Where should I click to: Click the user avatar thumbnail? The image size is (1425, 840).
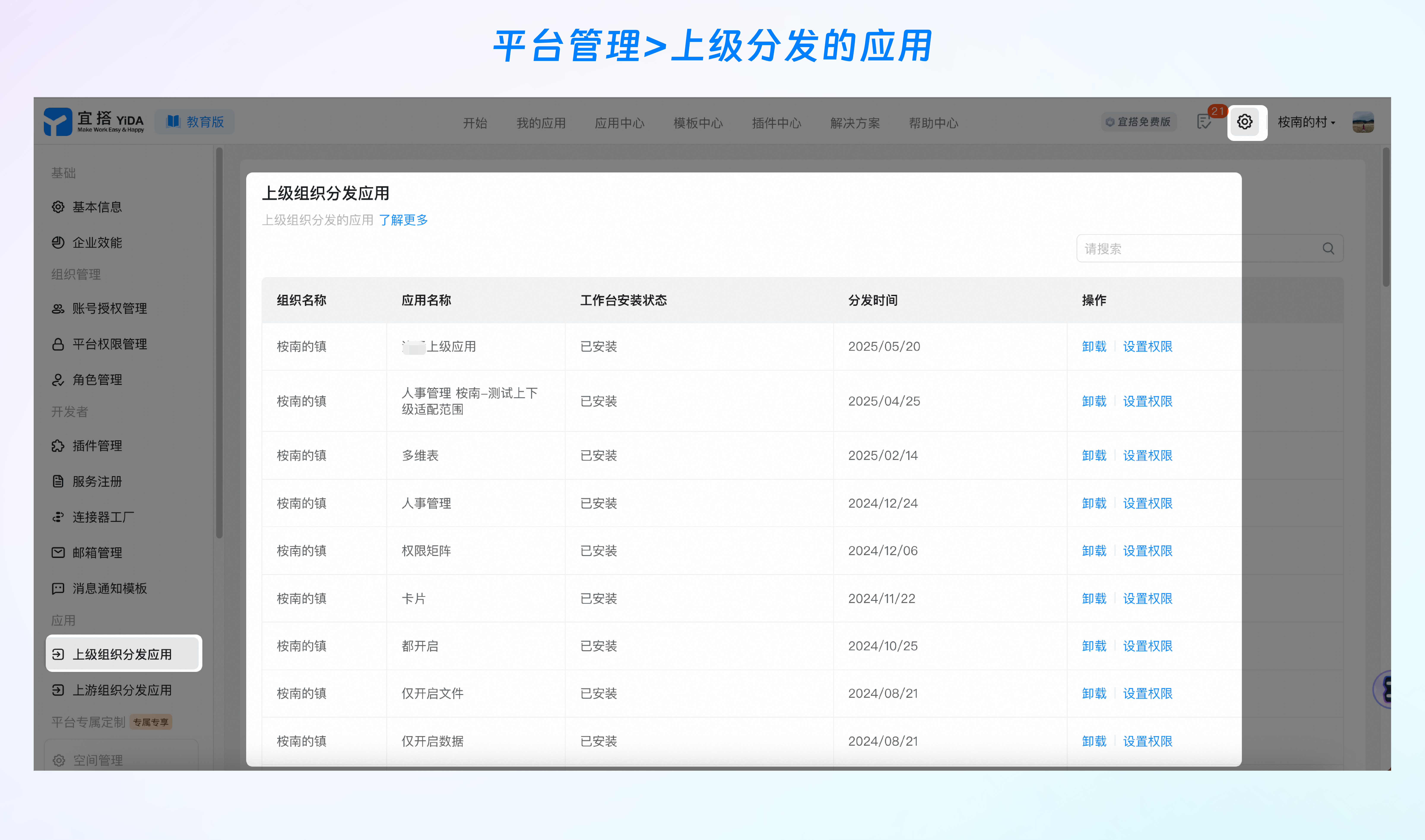[x=1363, y=122]
